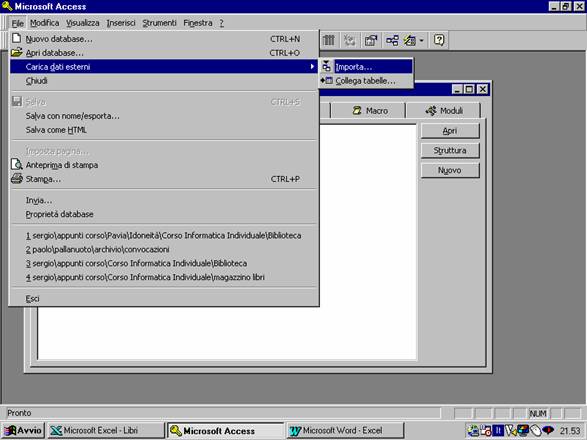Select Chiudi in the File menu
Image resolution: width=587 pixels, height=440 pixels.
tap(164, 81)
